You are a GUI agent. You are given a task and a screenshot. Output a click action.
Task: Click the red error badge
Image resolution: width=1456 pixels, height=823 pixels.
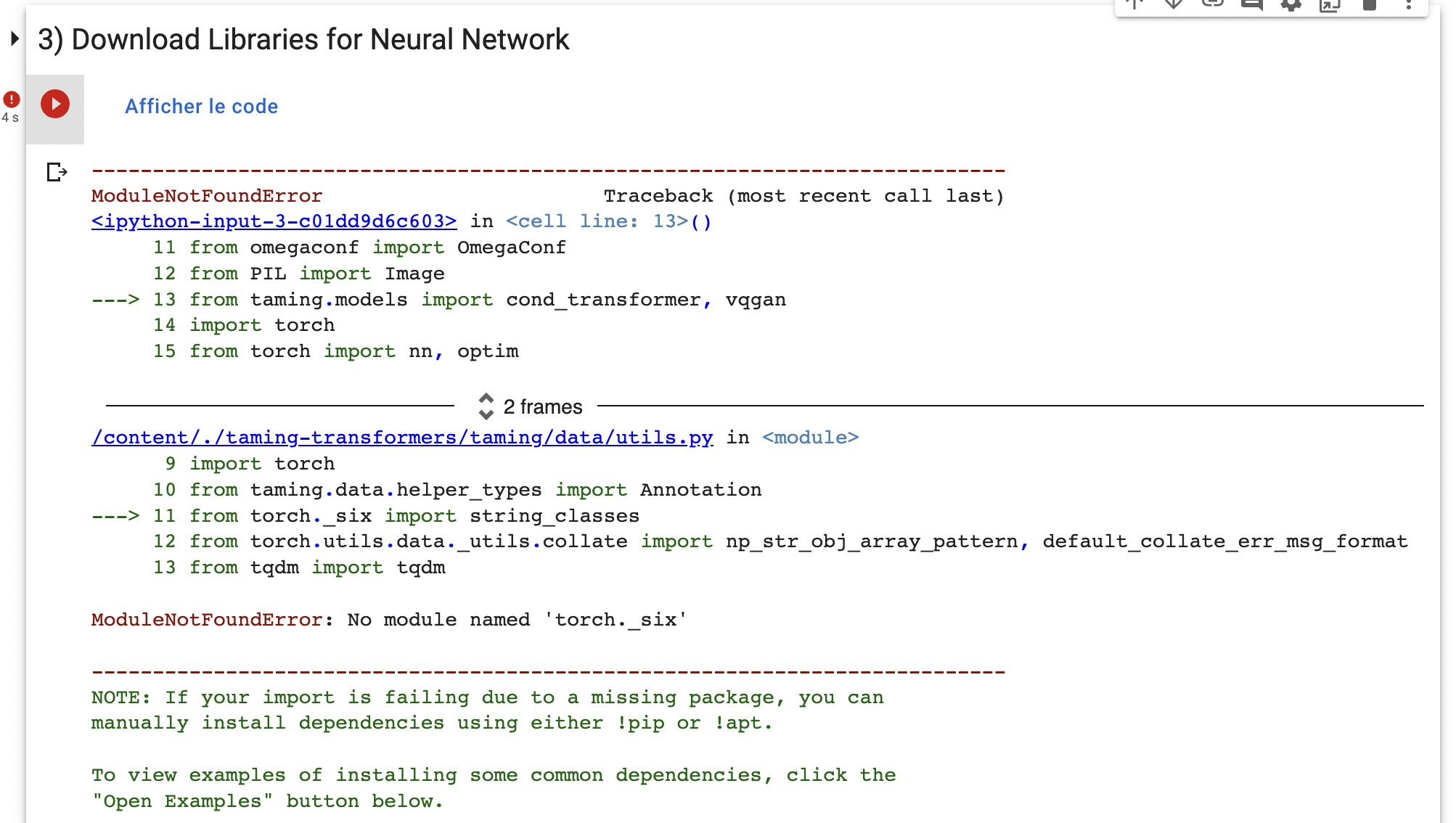11,99
